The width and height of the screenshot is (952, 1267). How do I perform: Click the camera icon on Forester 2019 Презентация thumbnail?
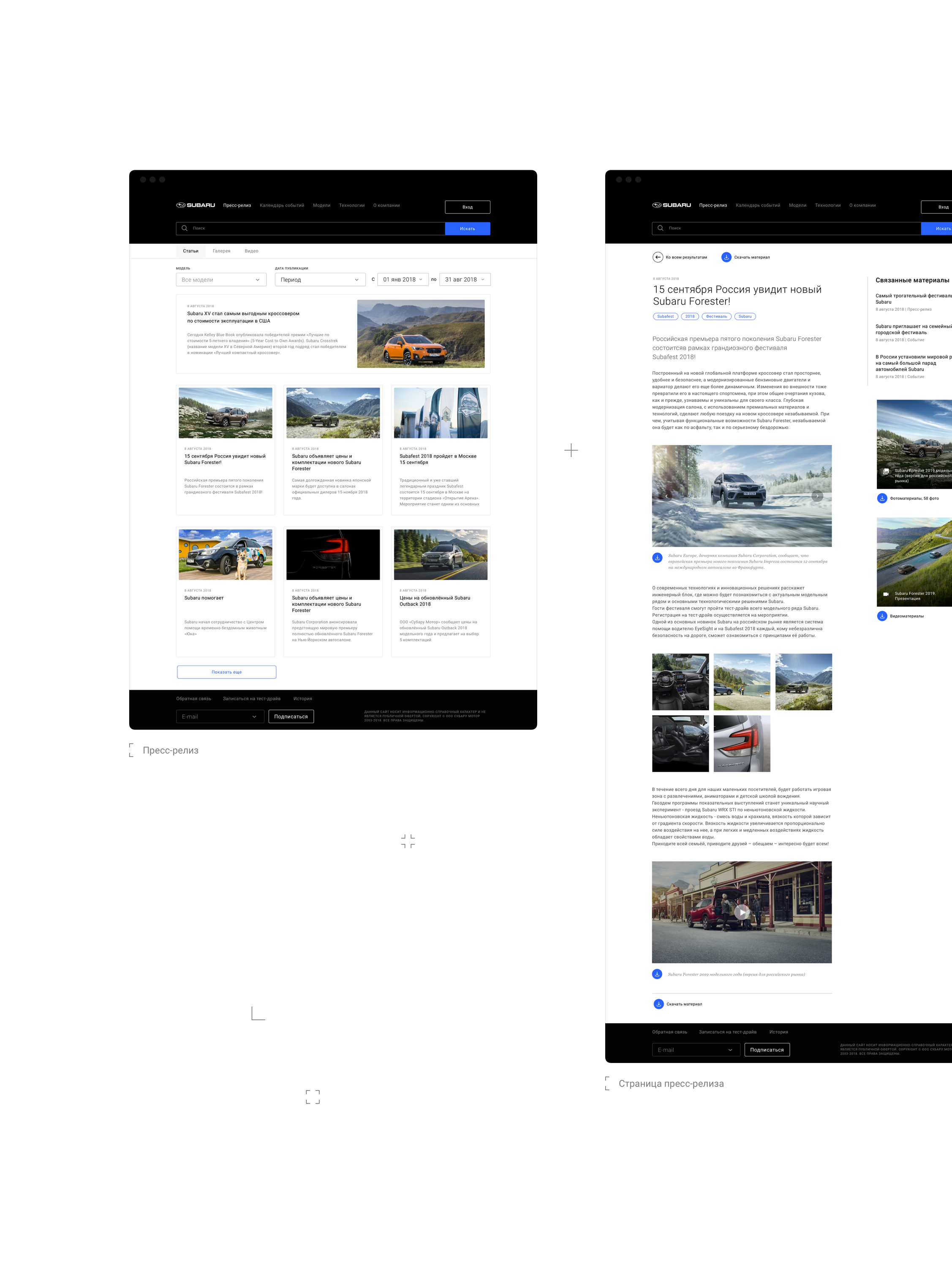886,594
